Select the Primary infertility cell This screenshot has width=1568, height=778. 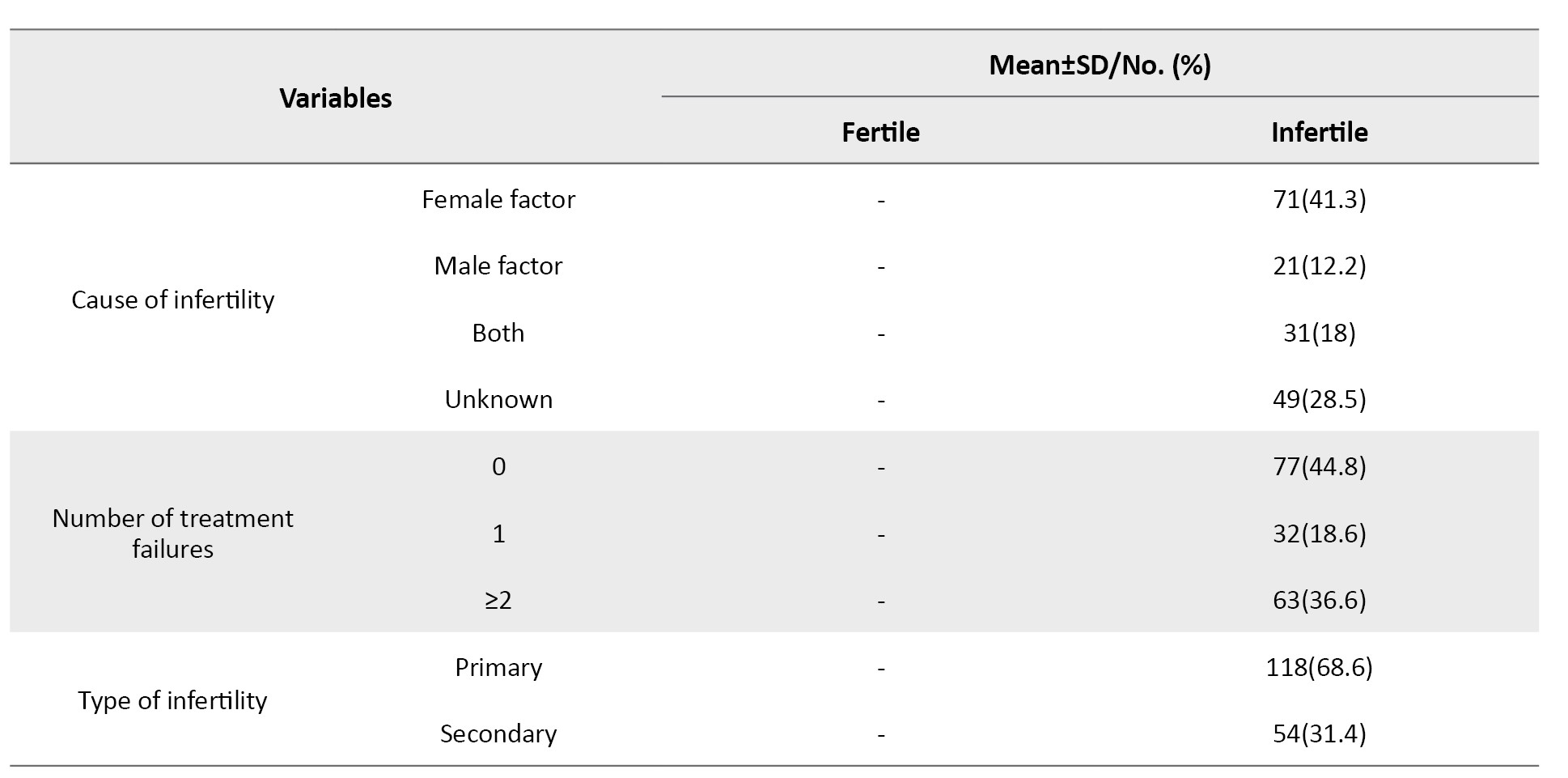pyautogui.click(x=498, y=667)
